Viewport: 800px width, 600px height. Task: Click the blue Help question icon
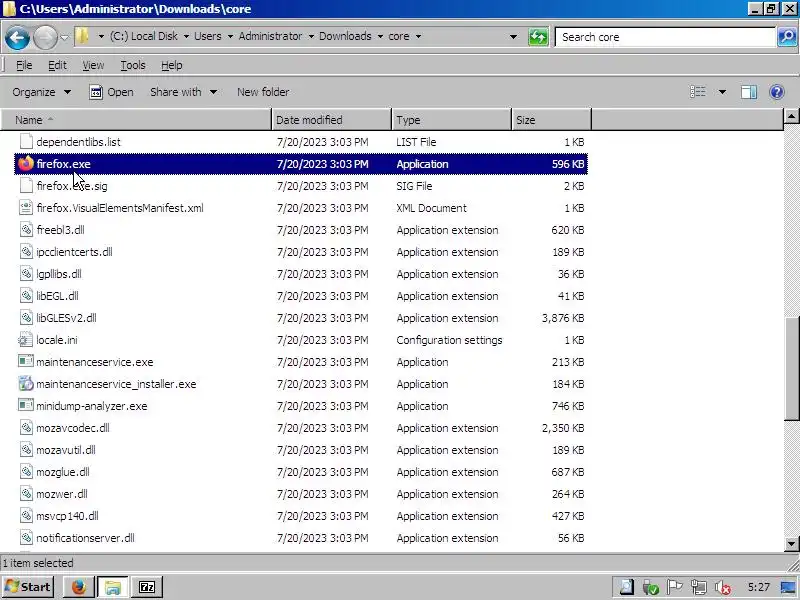777,92
